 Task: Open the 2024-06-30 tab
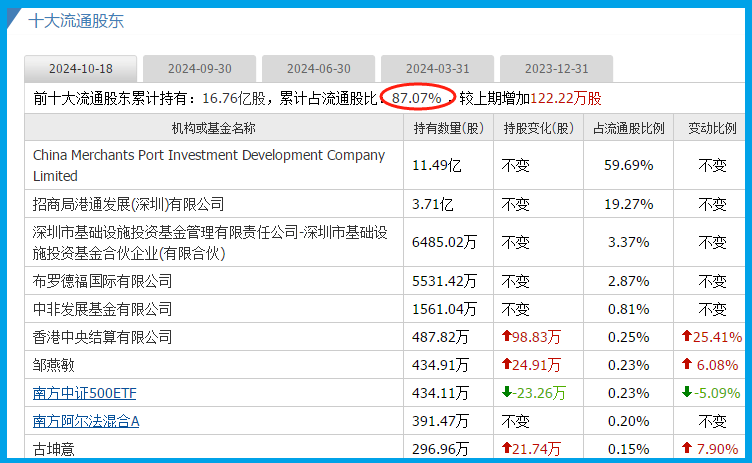(318, 69)
